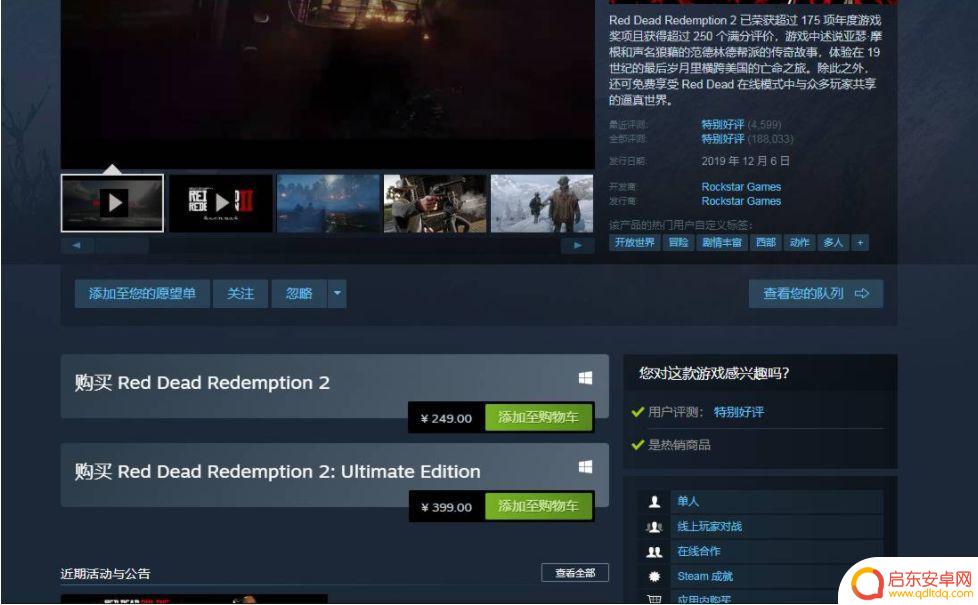Click the 是热销商品 top seller text
The width and height of the screenshot is (978, 605).
tap(679, 445)
